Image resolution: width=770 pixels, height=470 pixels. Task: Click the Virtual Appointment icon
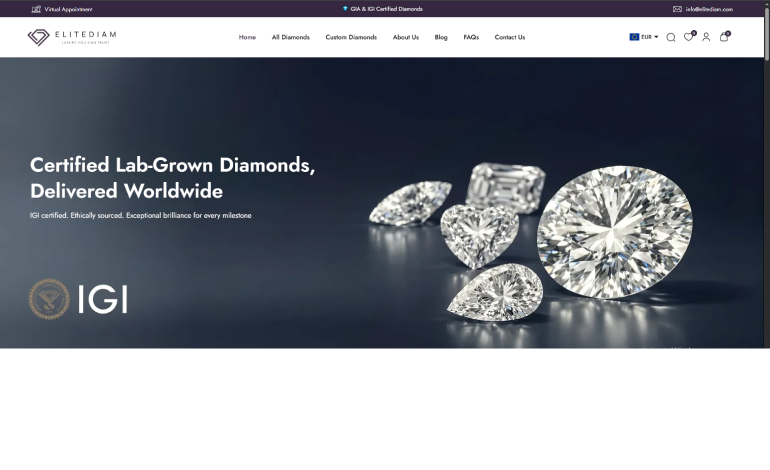pyautogui.click(x=36, y=9)
